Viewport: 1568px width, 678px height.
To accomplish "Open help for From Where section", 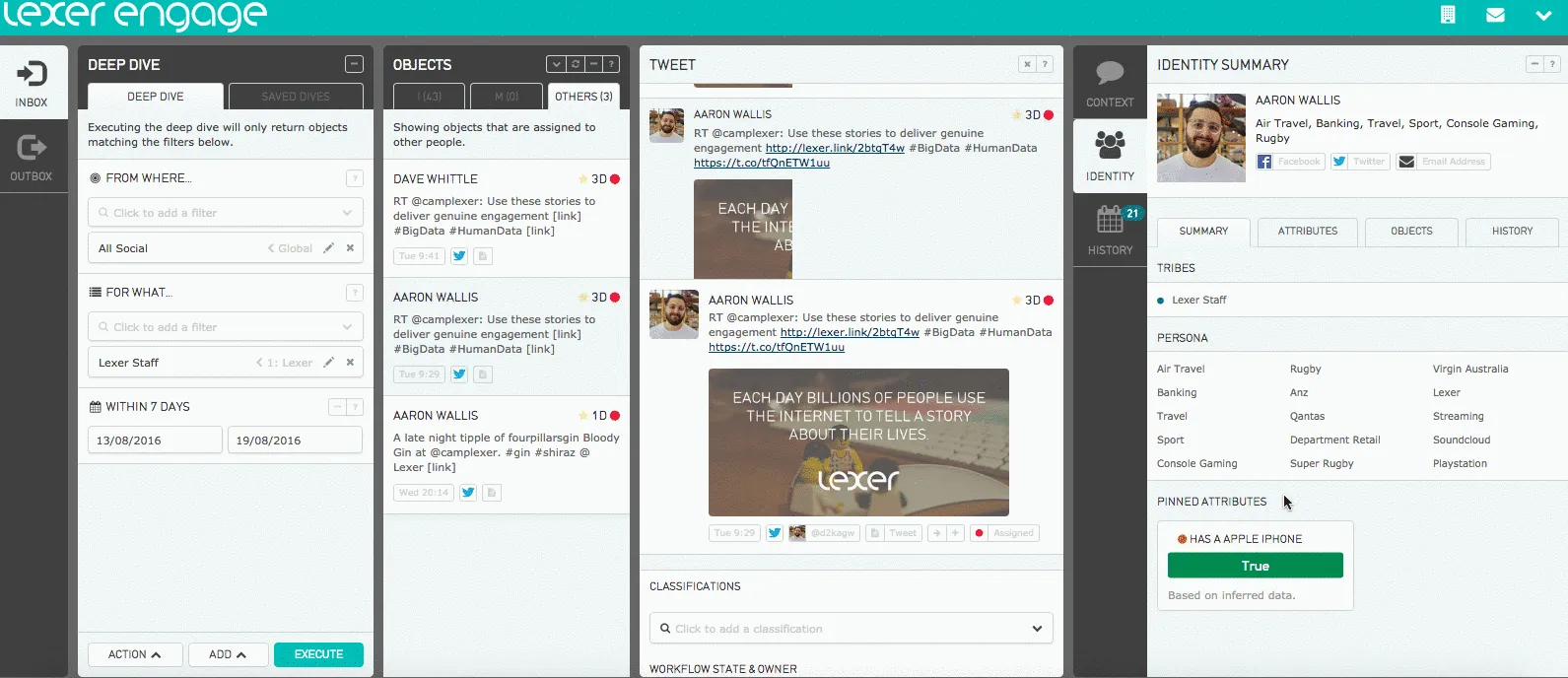I will 355,178.
